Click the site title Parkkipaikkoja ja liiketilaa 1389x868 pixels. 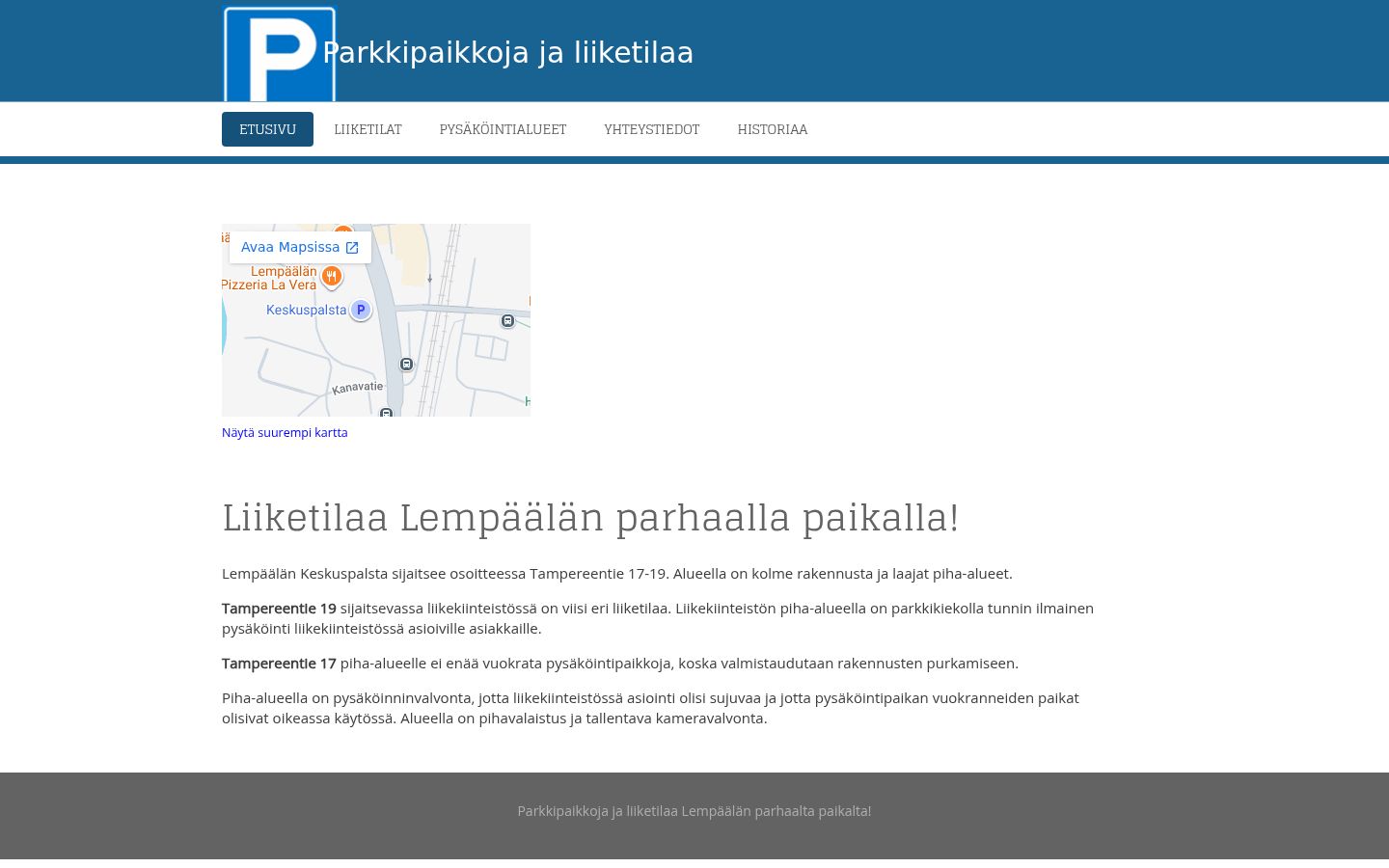pyautogui.click(x=507, y=52)
